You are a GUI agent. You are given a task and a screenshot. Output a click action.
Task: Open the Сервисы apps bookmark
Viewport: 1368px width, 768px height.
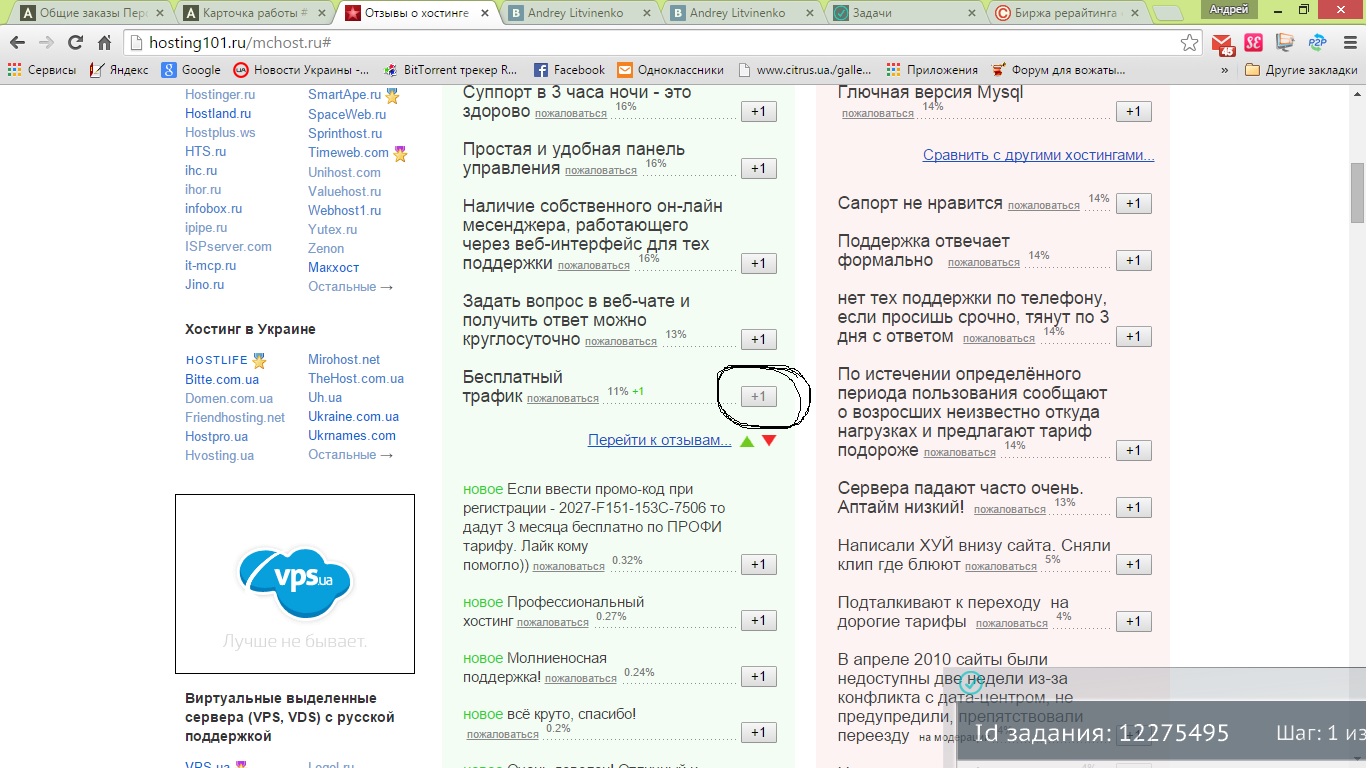coord(42,70)
